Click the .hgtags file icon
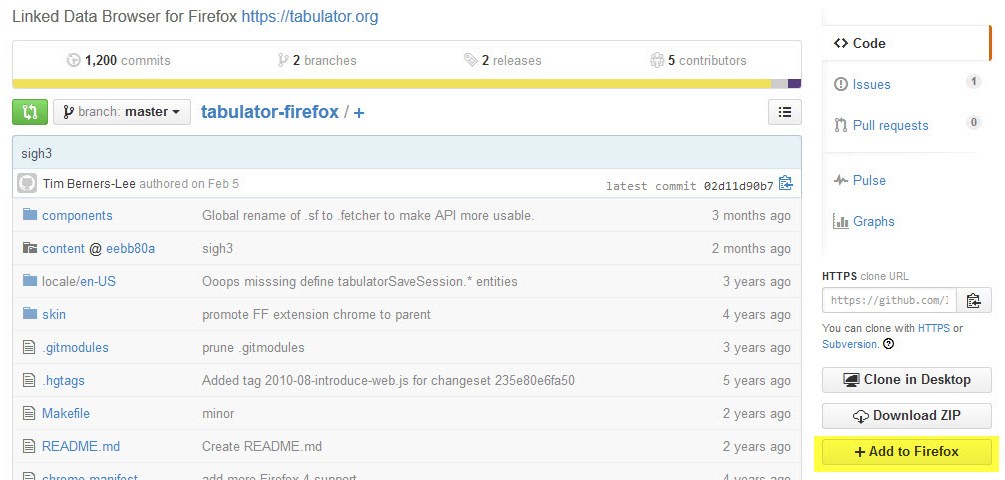1005x480 pixels. pyautogui.click(x=29, y=380)
